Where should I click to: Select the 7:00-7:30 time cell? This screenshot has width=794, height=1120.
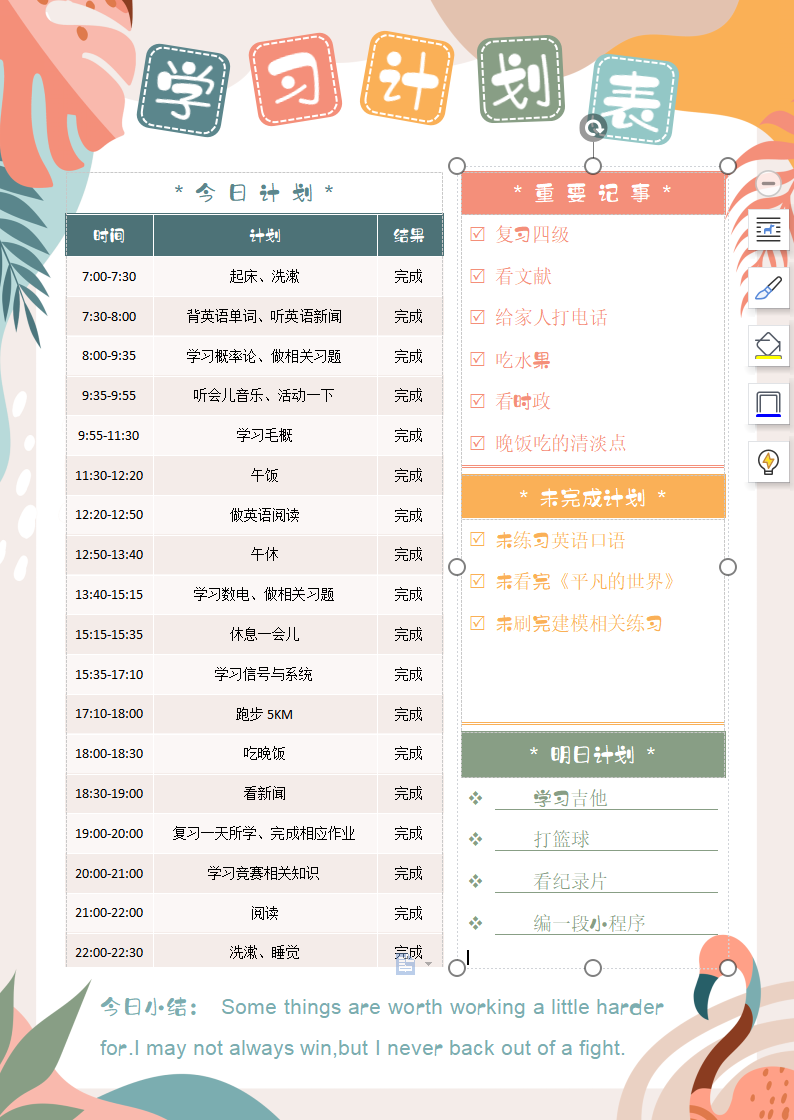[x=109, y=277]
